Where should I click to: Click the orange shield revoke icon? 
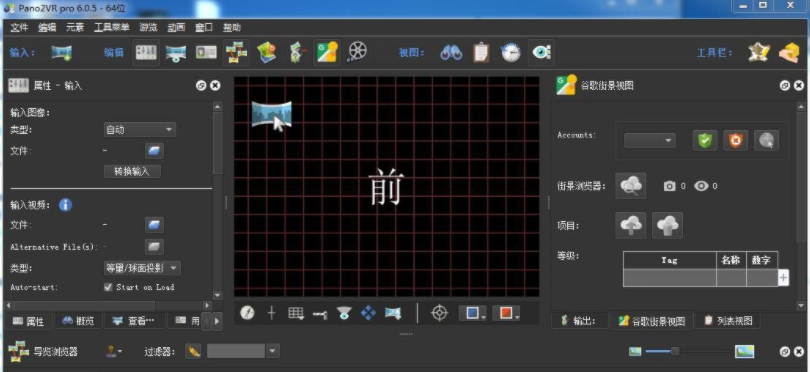point(735,141)
